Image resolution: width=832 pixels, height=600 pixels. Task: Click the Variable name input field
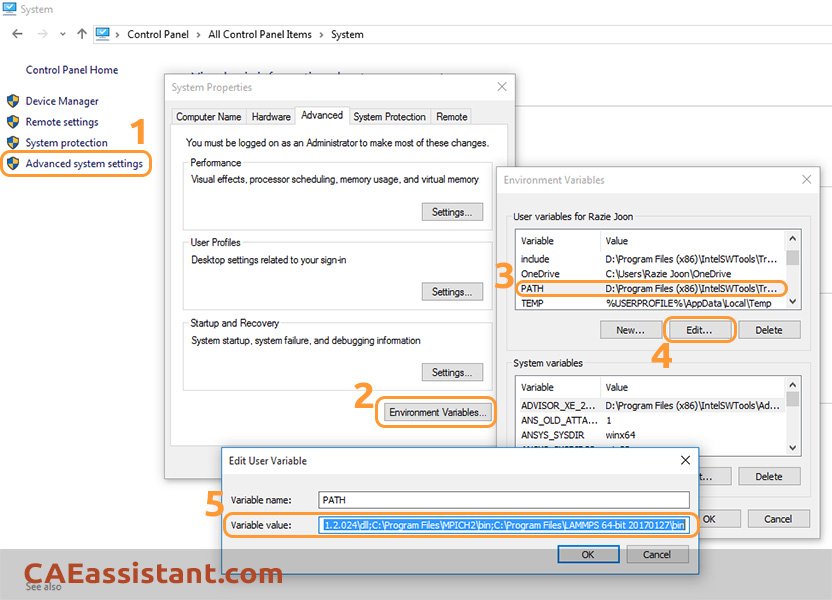pyautogui.click(x=504, y=500)
